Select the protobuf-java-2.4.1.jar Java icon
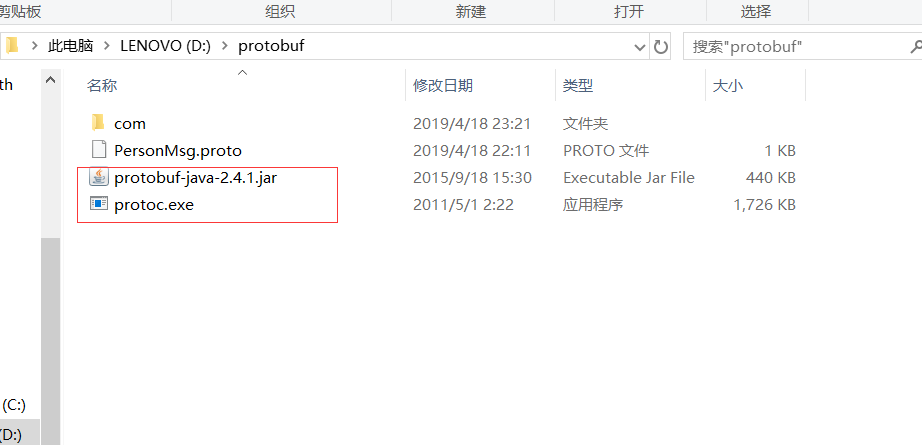 pyautogui.click(x=99, y=177)
